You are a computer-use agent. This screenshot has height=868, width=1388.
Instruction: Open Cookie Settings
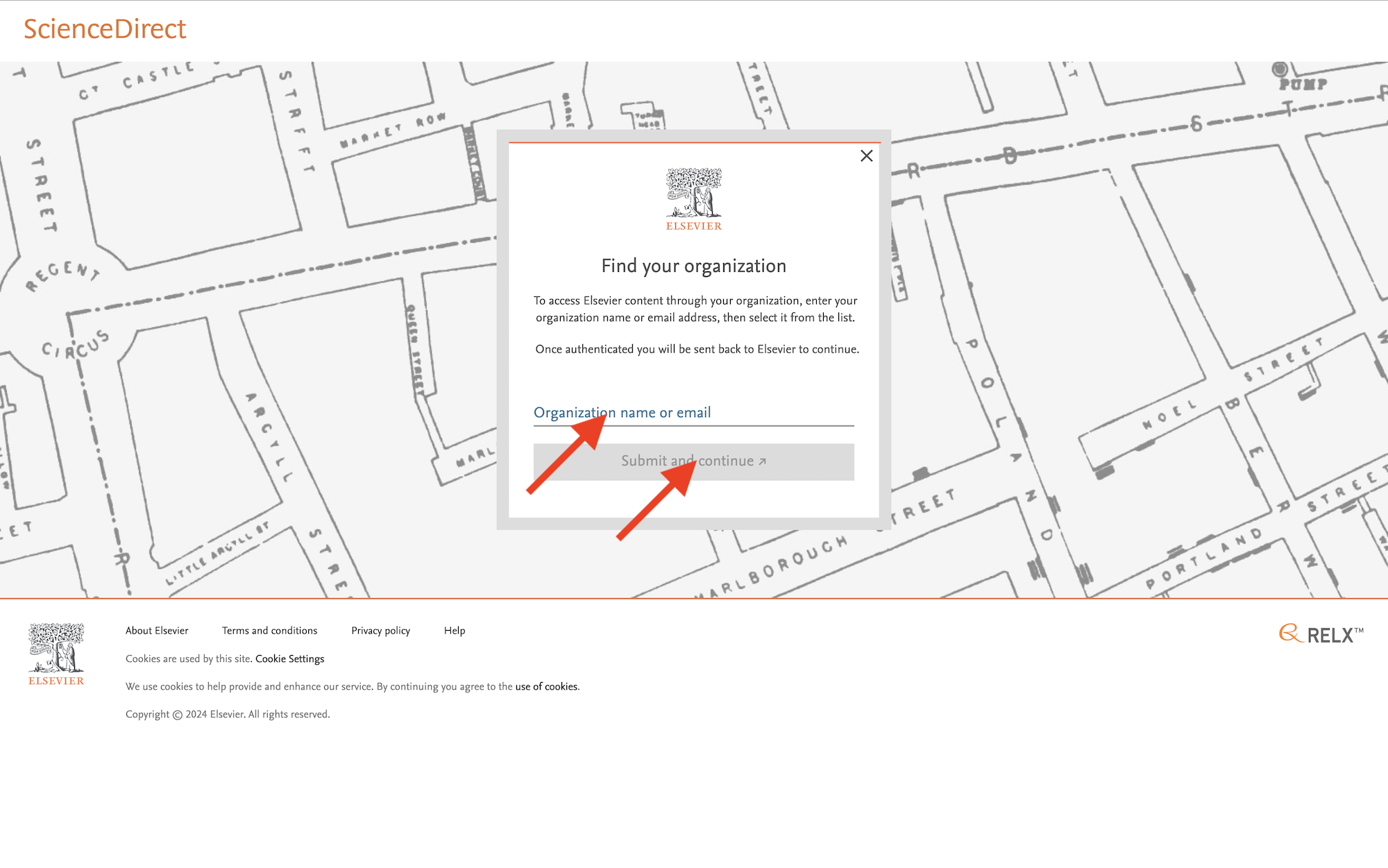[x=289, y=659]
